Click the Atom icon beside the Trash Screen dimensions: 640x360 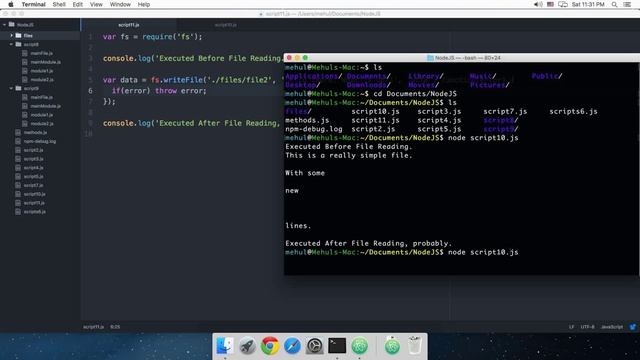pyautogui.click(x=392, y=346)
